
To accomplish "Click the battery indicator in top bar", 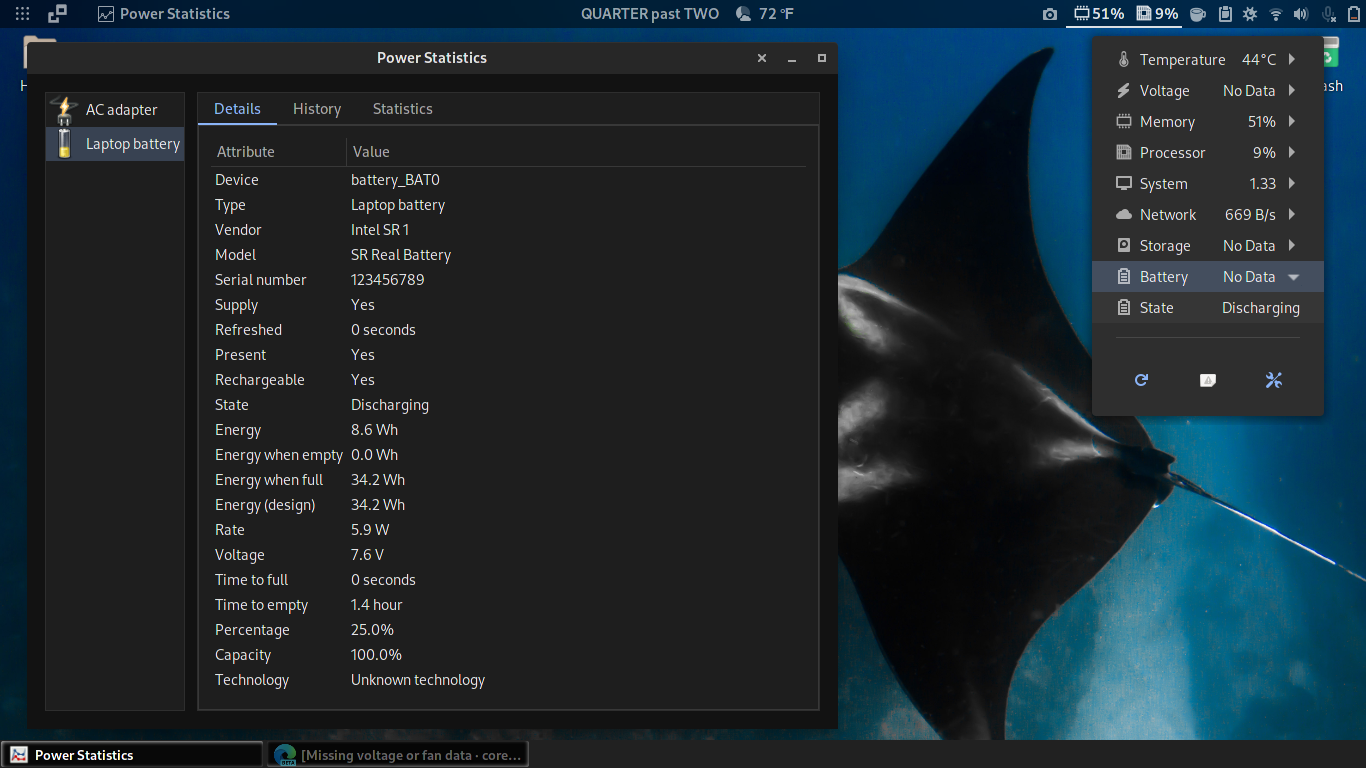I will point(1352,14).
